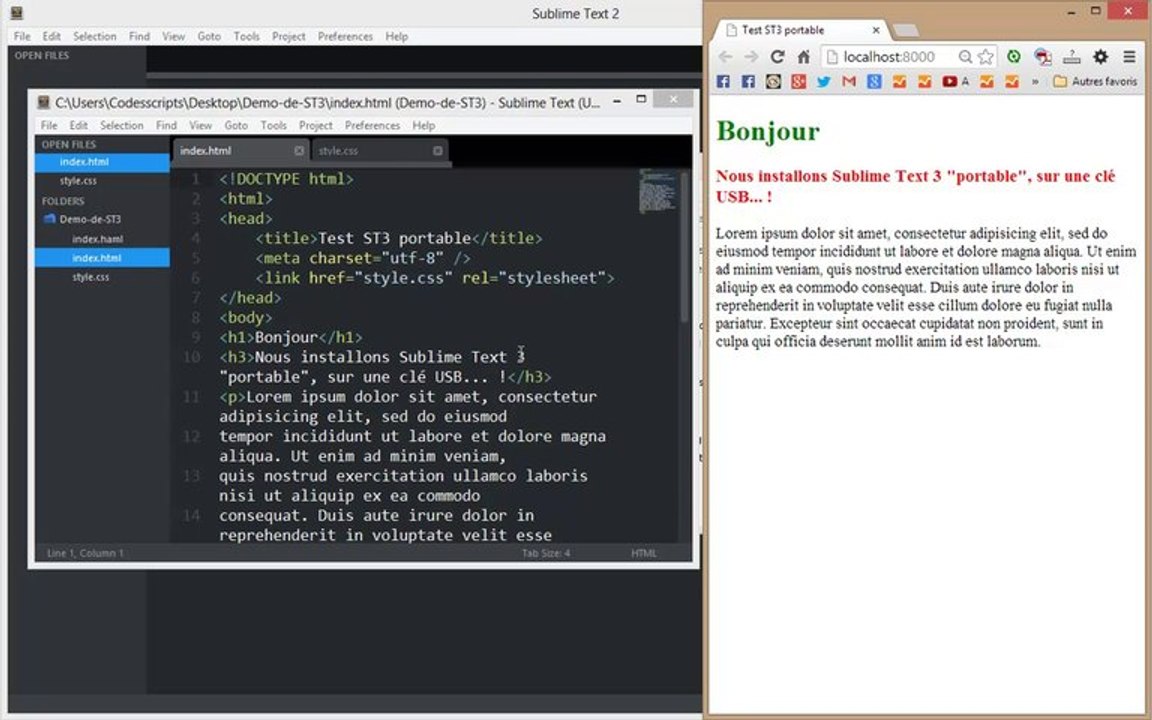Open View menu in background Sublime Text 2 window
Screen dimensions: 1152x720
coord(173,36)
